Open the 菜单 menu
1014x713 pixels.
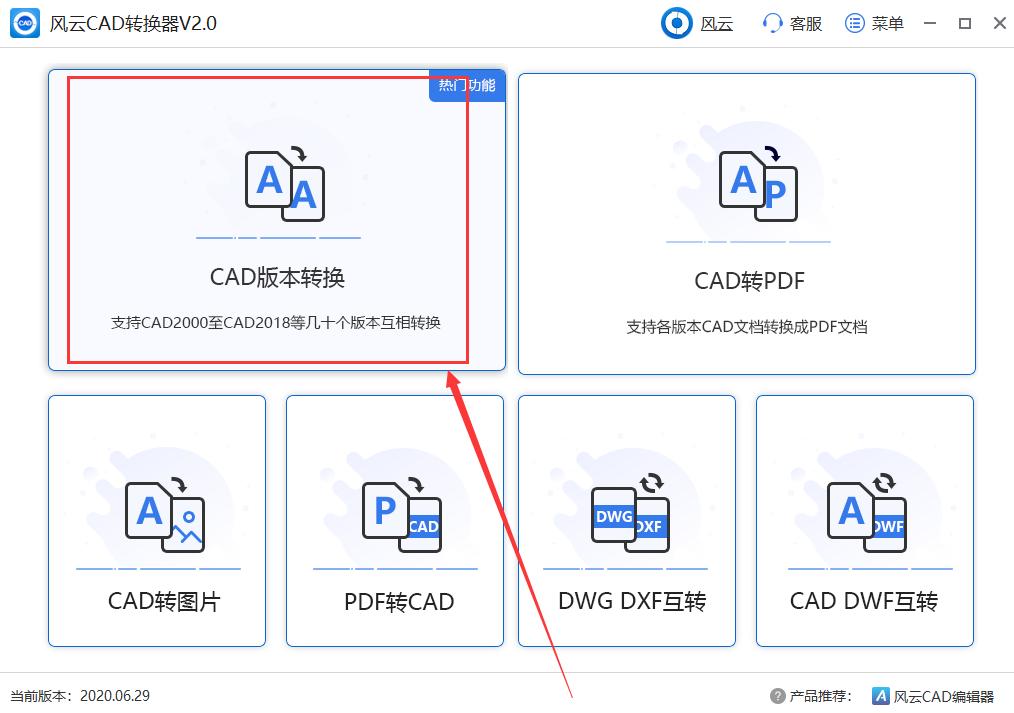857,22
